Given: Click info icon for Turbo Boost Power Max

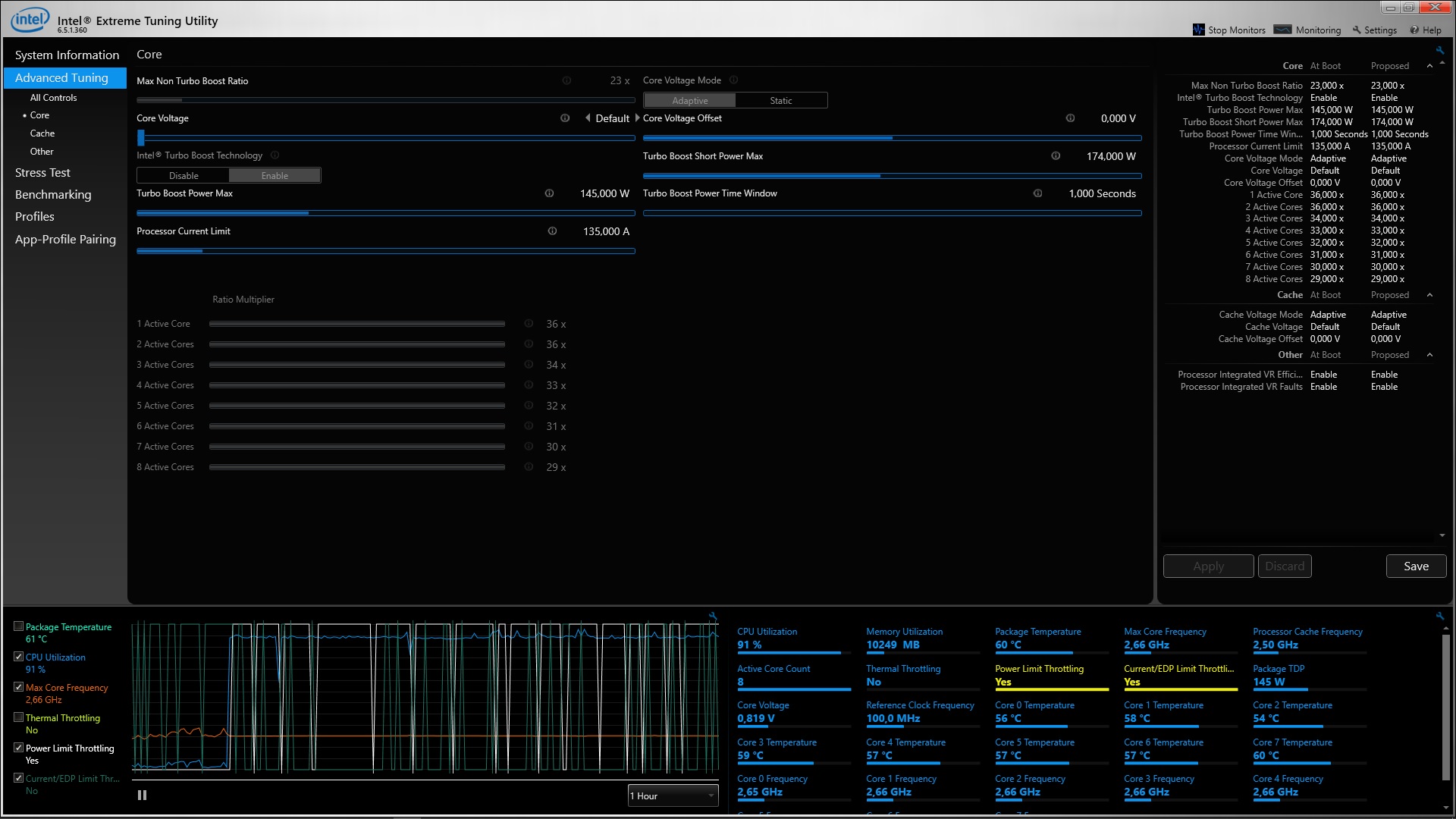Looking at the screenshot, I should 549,193.
